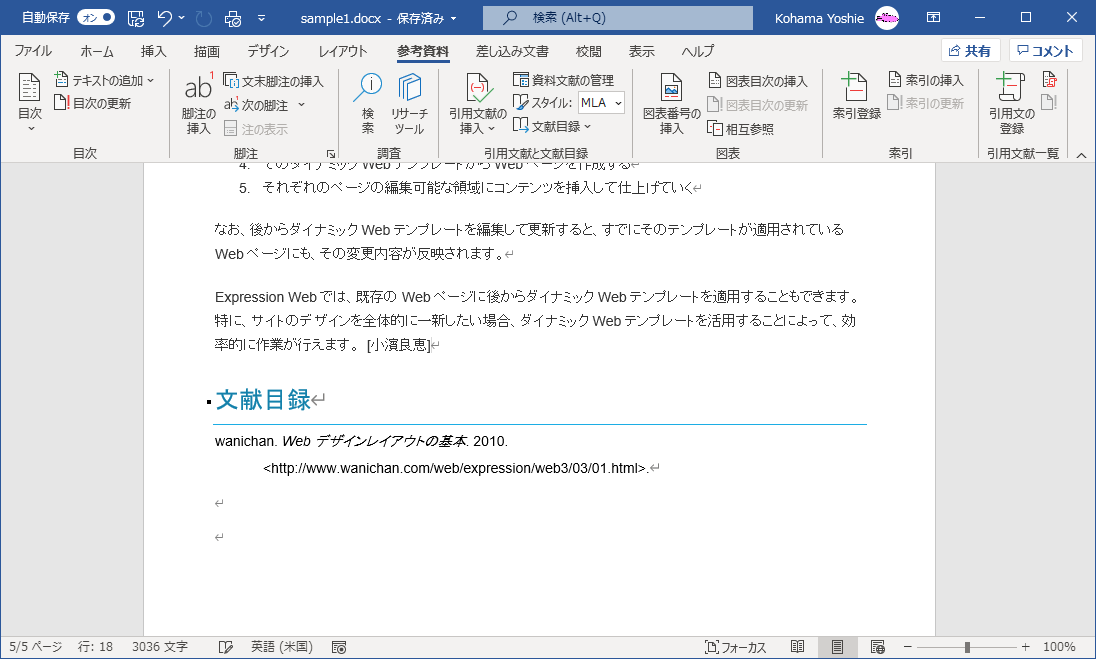Expand the 次の脚注 dropdown arrow
Viewport: 1096px width, 659px height.
[301, 105]
